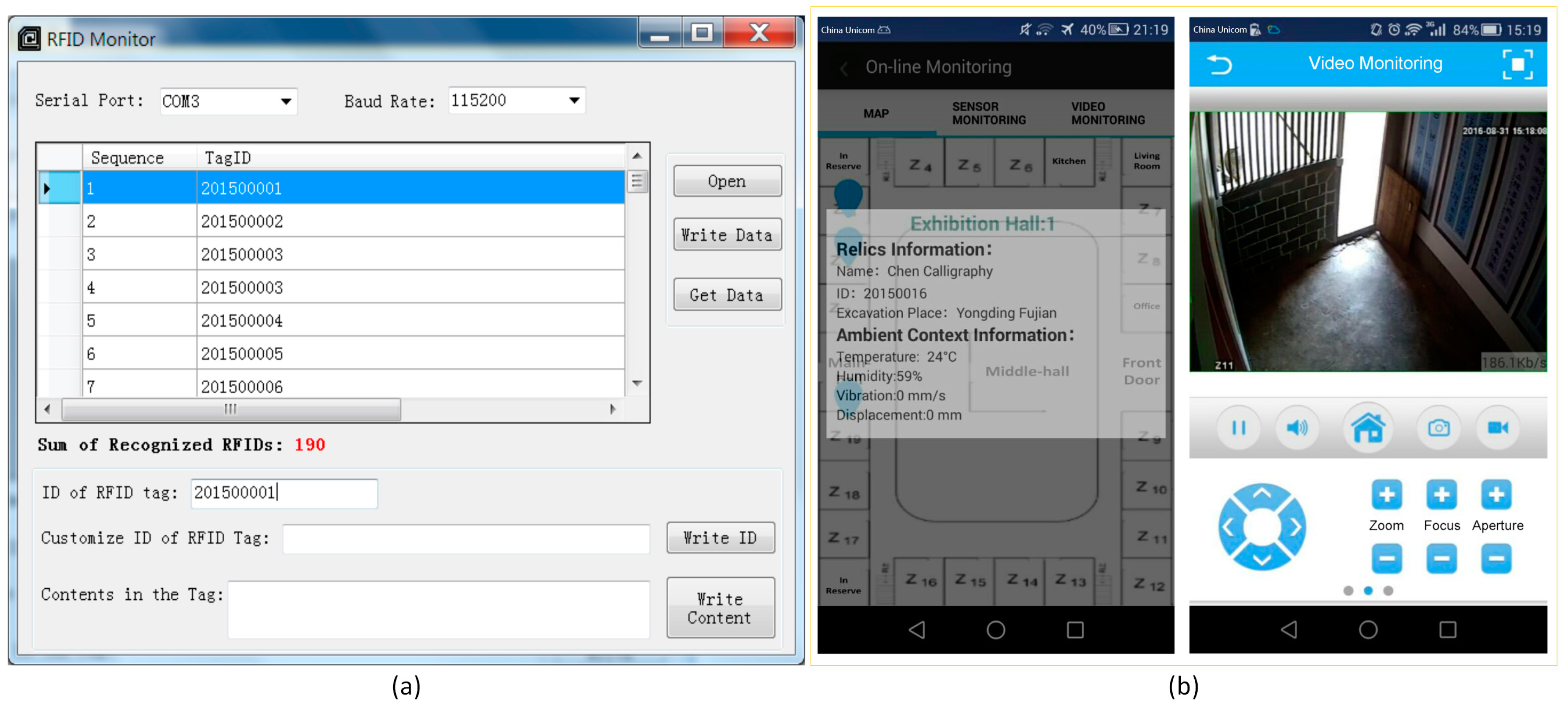This screenshot has height=711, width=1568.
Task: Switch to the Sensor Monitoring tab
Action: [x=989, y=113]
